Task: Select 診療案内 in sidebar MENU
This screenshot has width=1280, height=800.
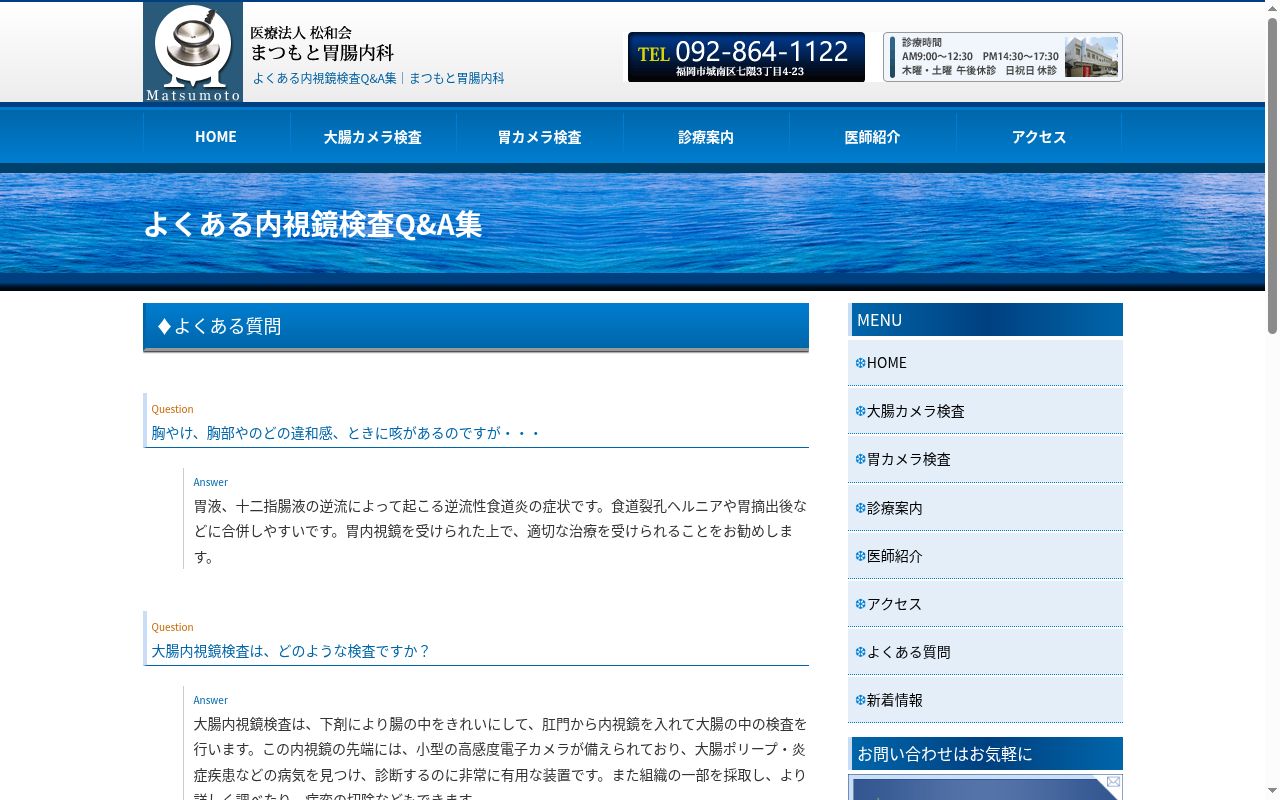Action: [x=985, y=508]
